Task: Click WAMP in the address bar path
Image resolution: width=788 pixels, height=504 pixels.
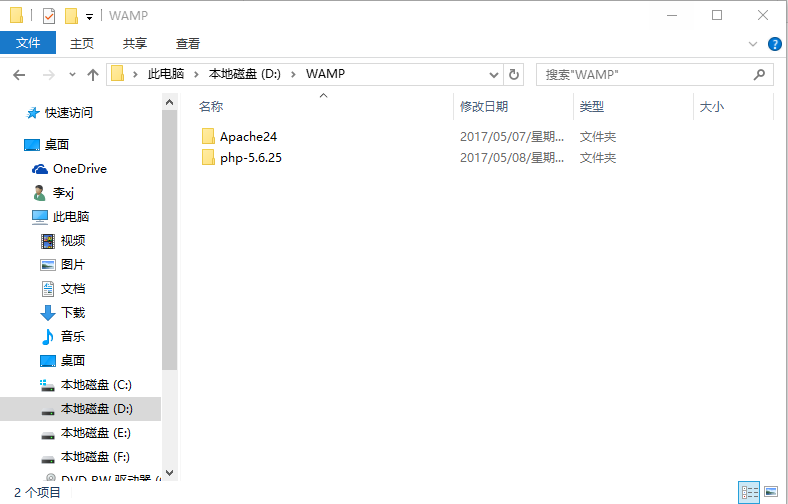Action: pyautogui.click(x=325, y=74)
